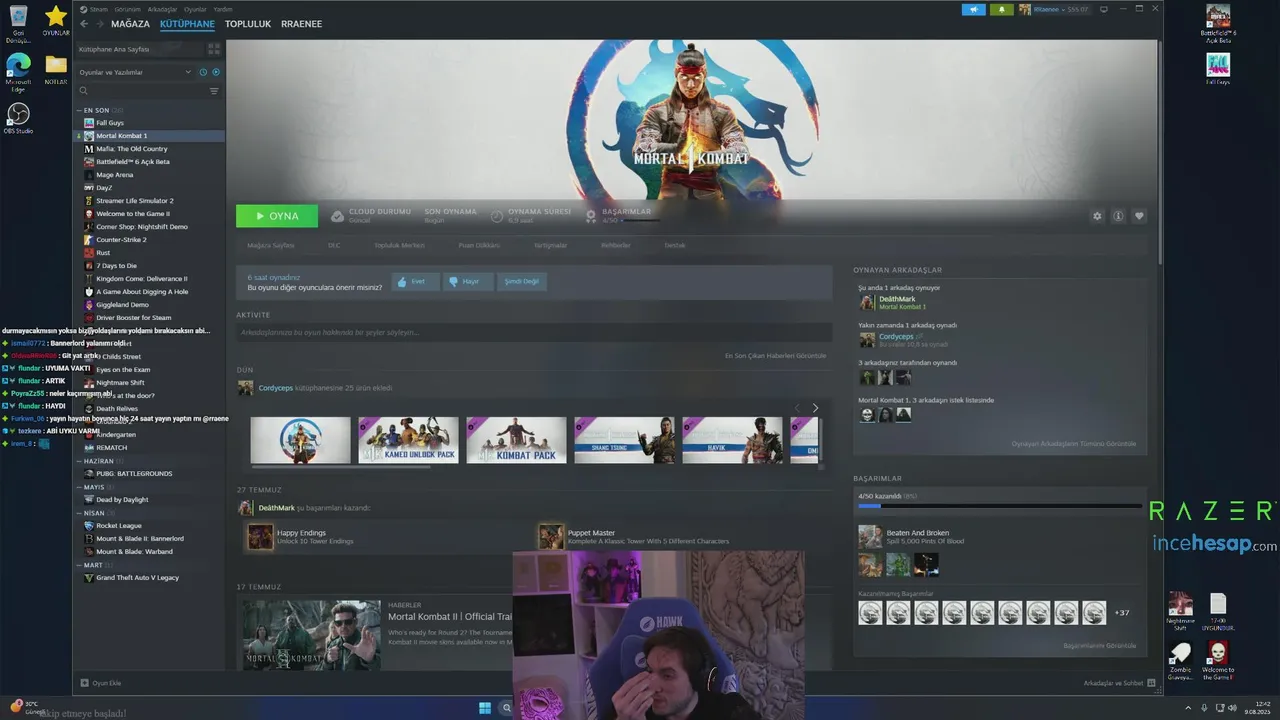Screen dimensions: 1280x720
Task: Open Mağaza Sayfası game link
Action: point(271,245)
